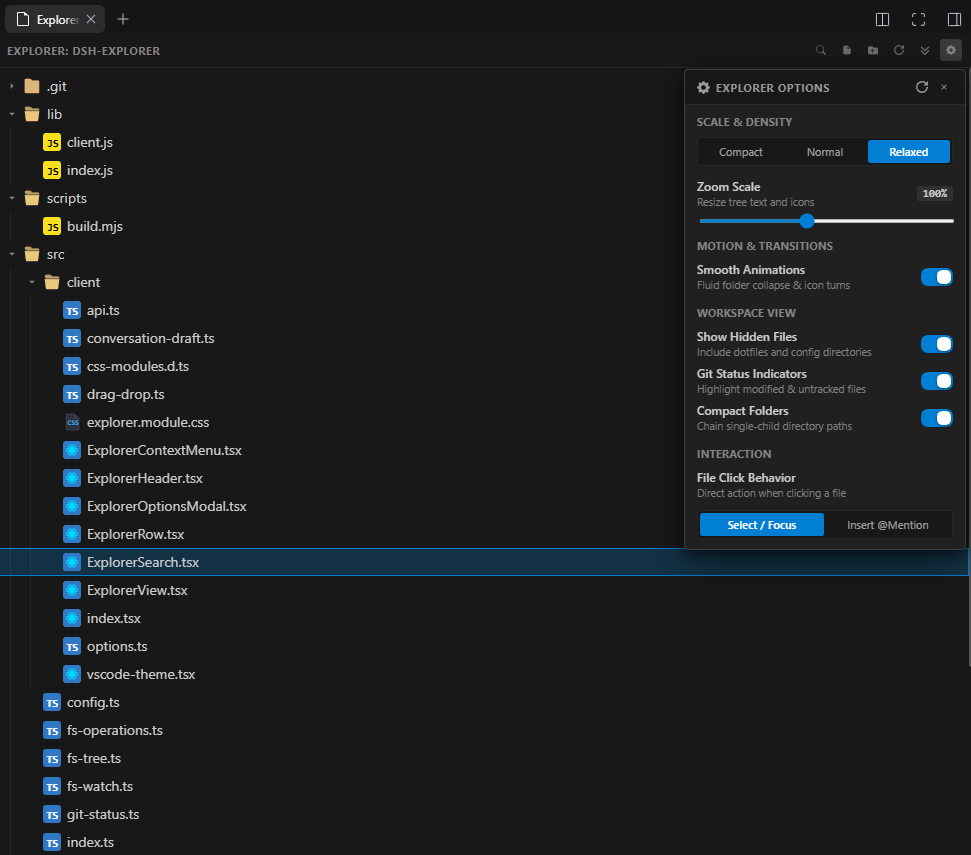Click the TS icon of config.ts

click(x=52, y=703)
